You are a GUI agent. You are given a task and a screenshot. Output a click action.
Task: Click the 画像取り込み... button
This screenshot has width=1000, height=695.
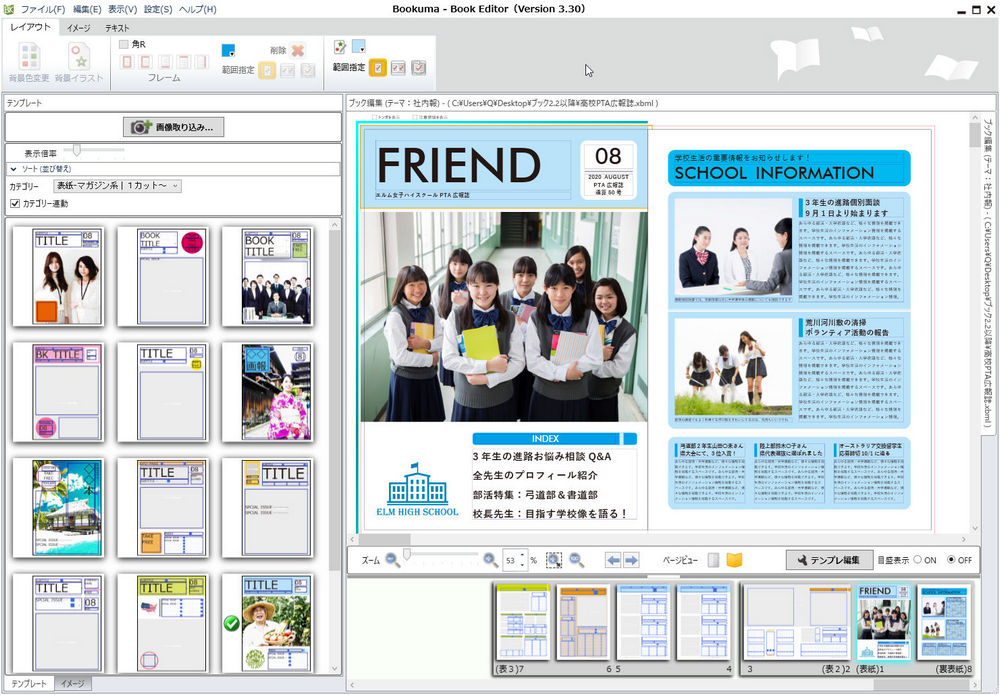coord(173,127)
